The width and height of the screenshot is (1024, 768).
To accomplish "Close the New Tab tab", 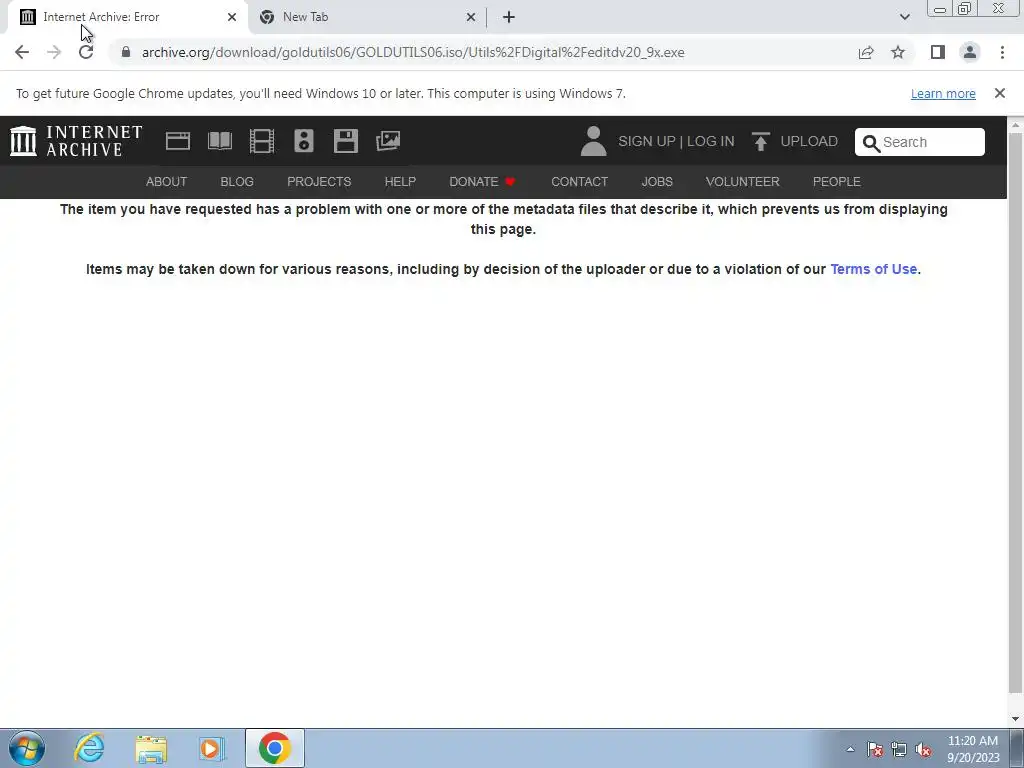I will tap(471, 17).
